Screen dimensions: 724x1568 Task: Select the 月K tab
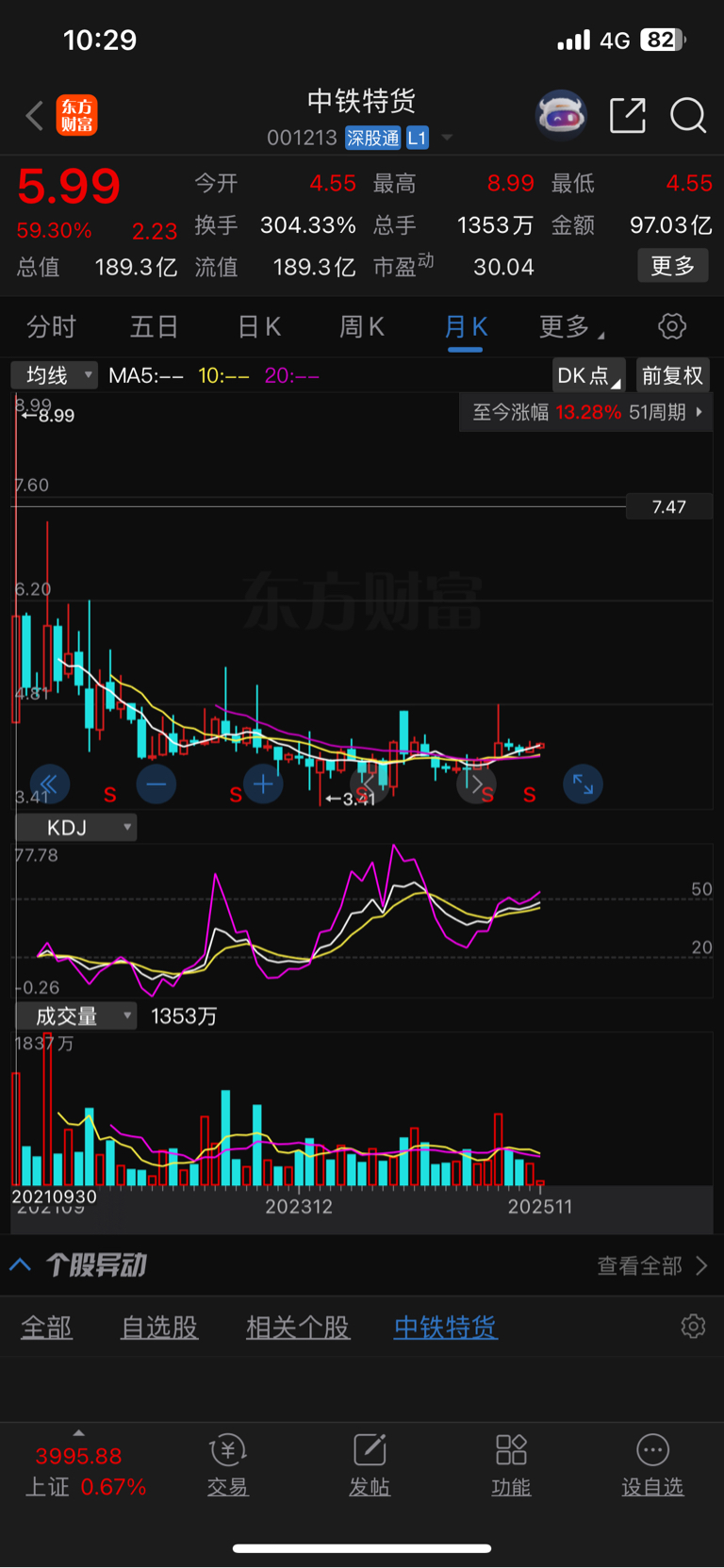pyautogui.click(x=466, y=326)
